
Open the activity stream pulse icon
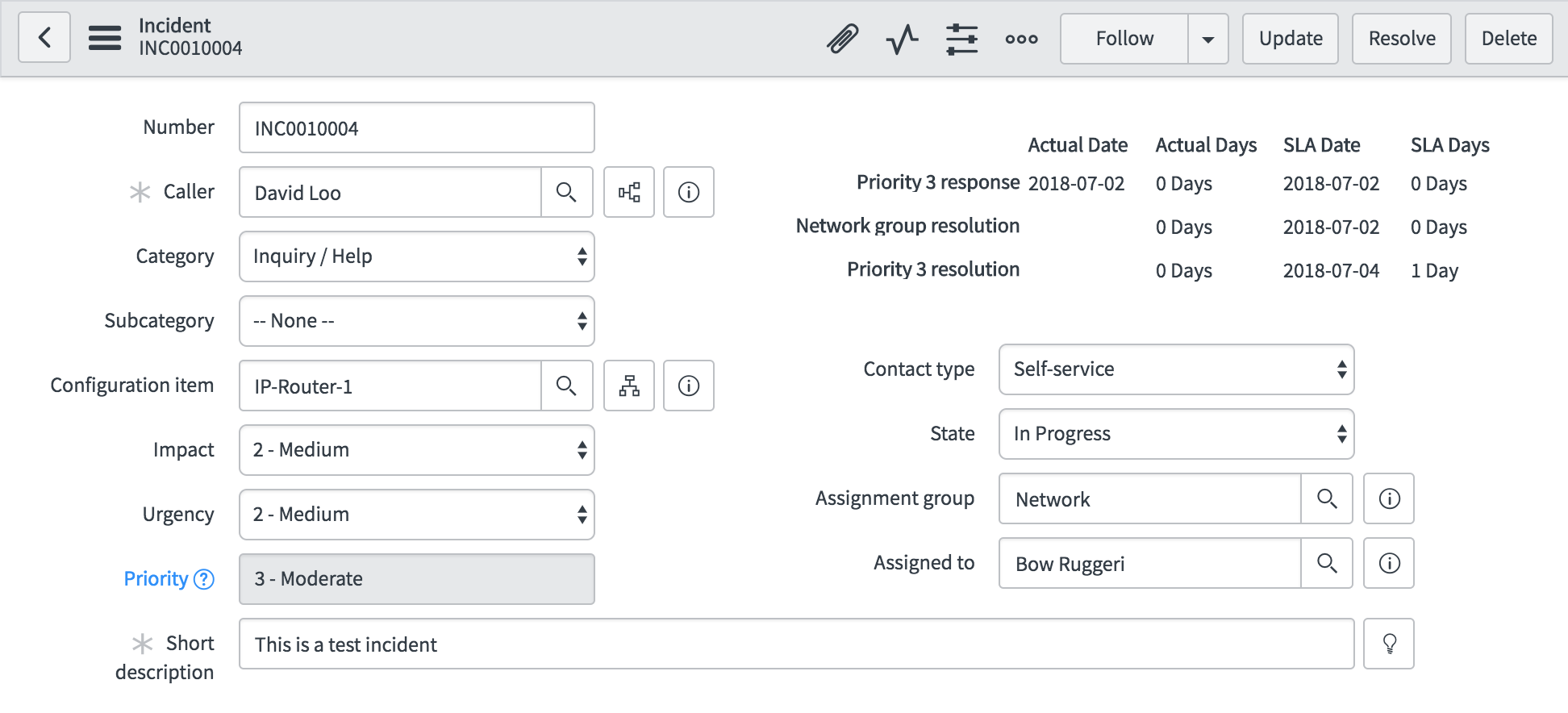[903, 38]
